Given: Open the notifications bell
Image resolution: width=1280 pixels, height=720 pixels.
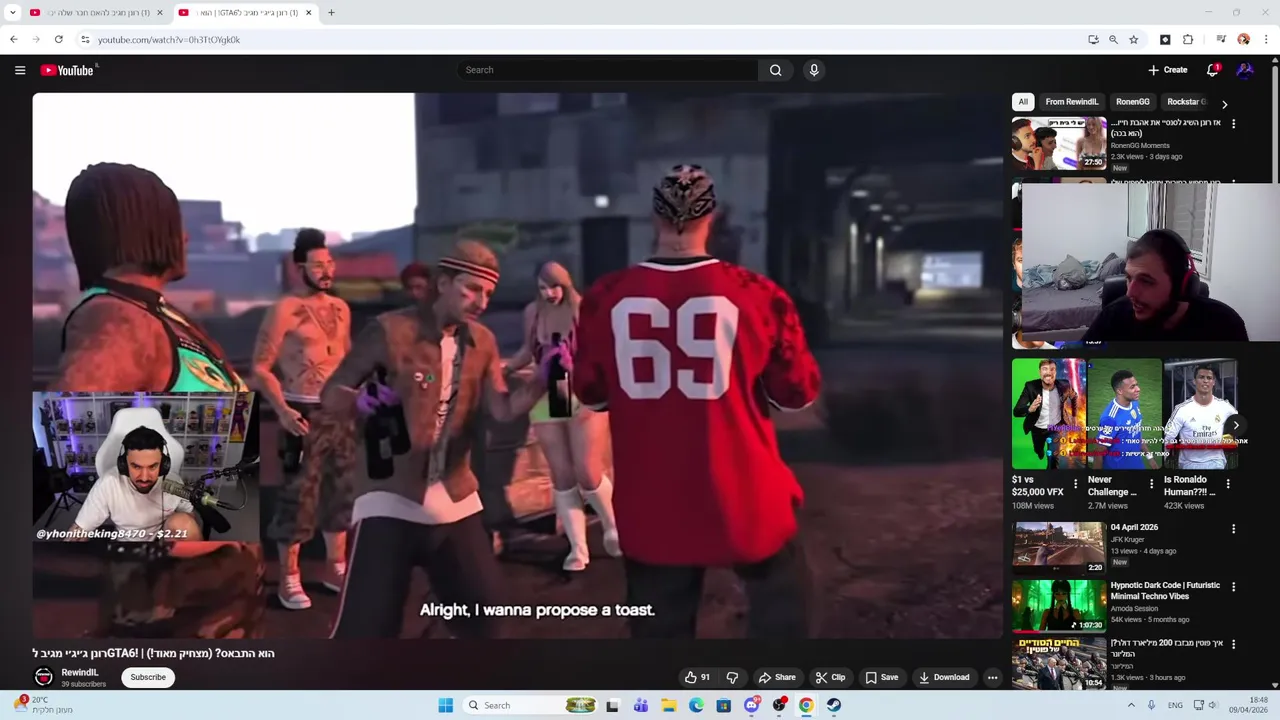Looking at the screenshot, I should click(1212, 70).
